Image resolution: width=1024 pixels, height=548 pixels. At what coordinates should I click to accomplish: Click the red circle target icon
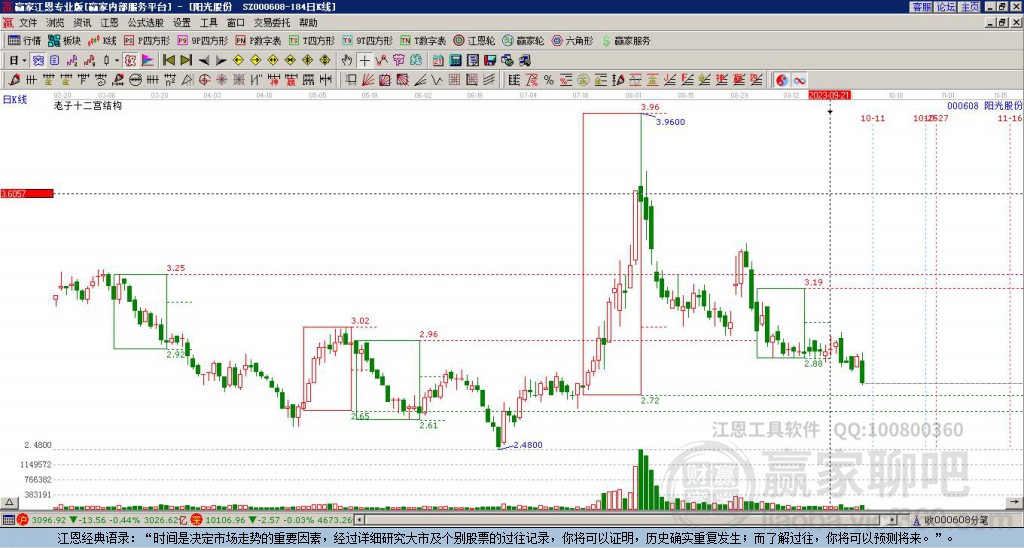[x=204, y=80]
